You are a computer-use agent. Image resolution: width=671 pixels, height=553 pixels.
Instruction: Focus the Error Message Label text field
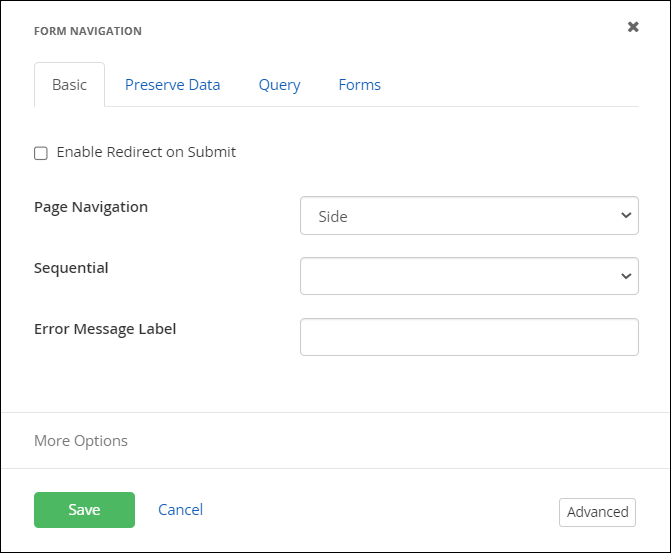468,337
